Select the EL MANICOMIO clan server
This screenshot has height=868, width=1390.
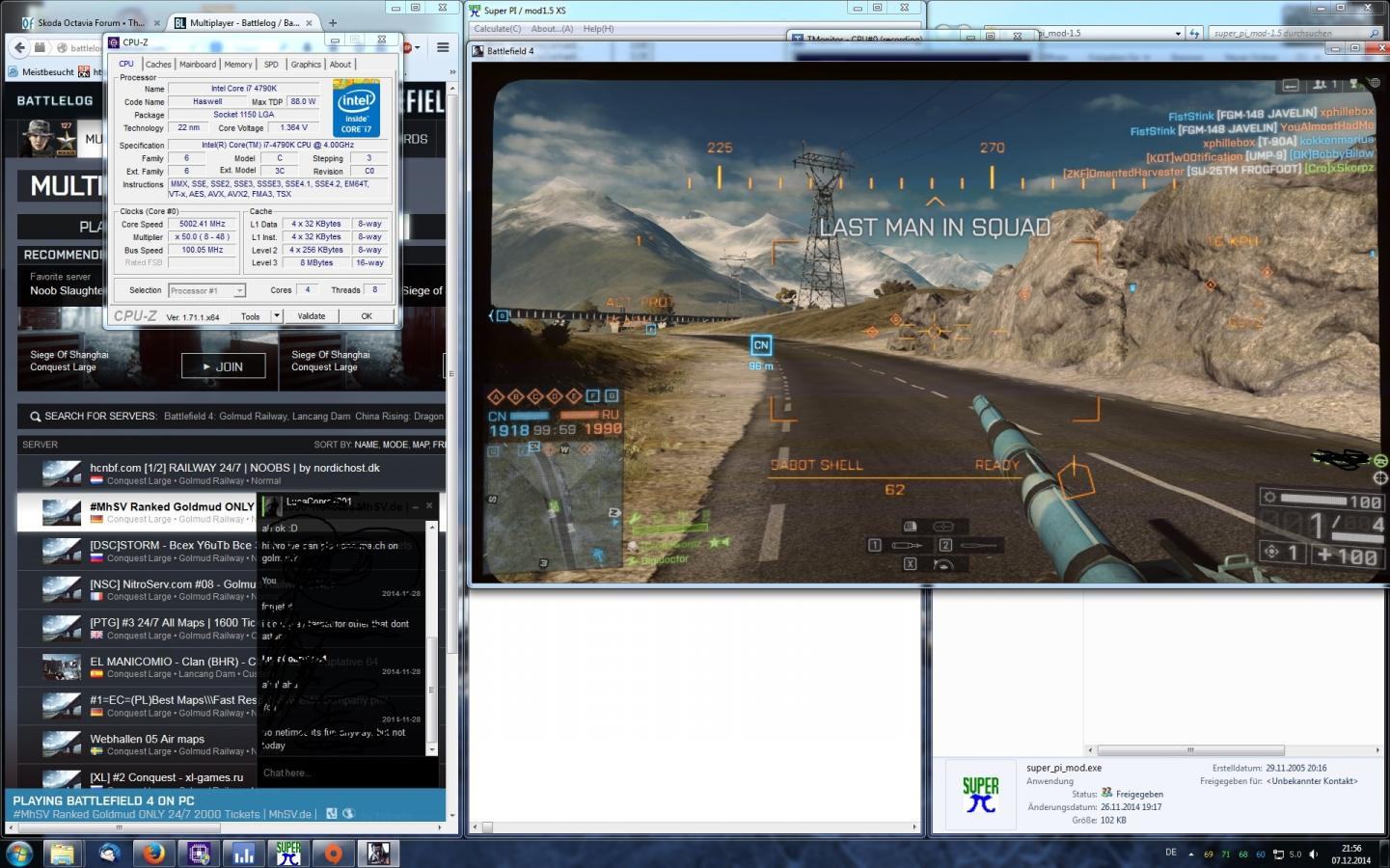tap(136, 666)
